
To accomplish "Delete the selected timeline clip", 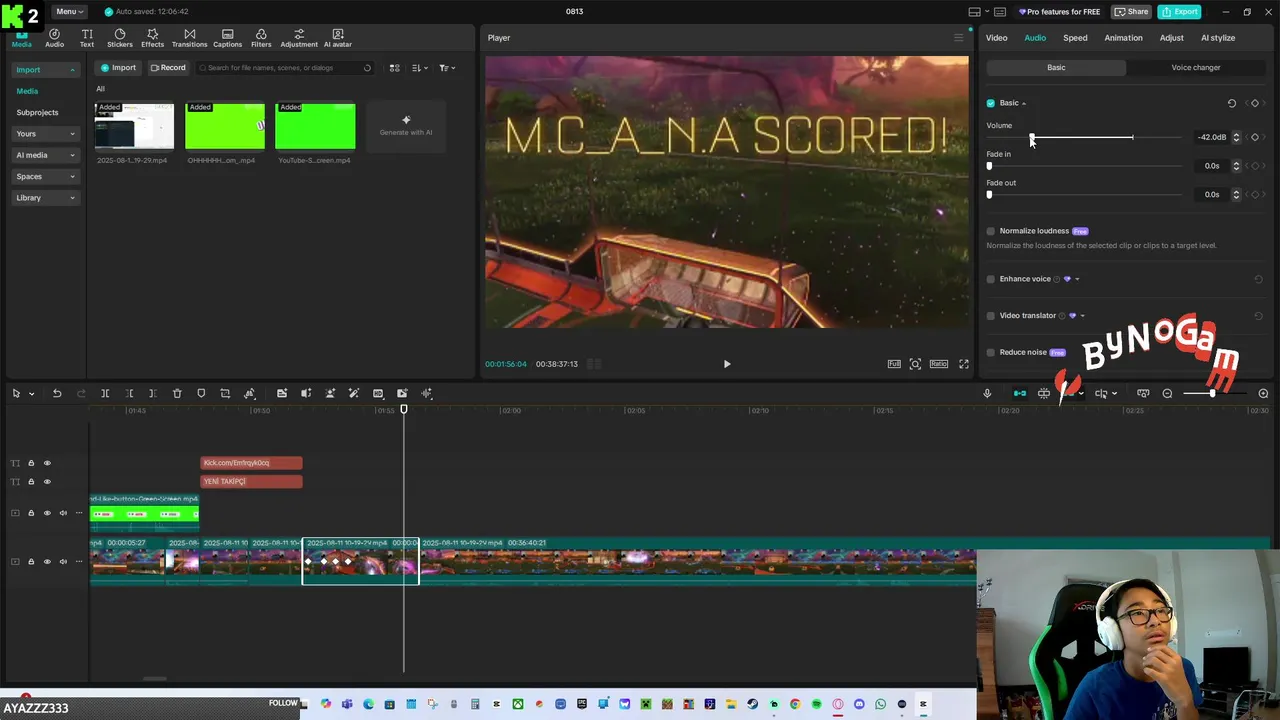I will point(177,393).
